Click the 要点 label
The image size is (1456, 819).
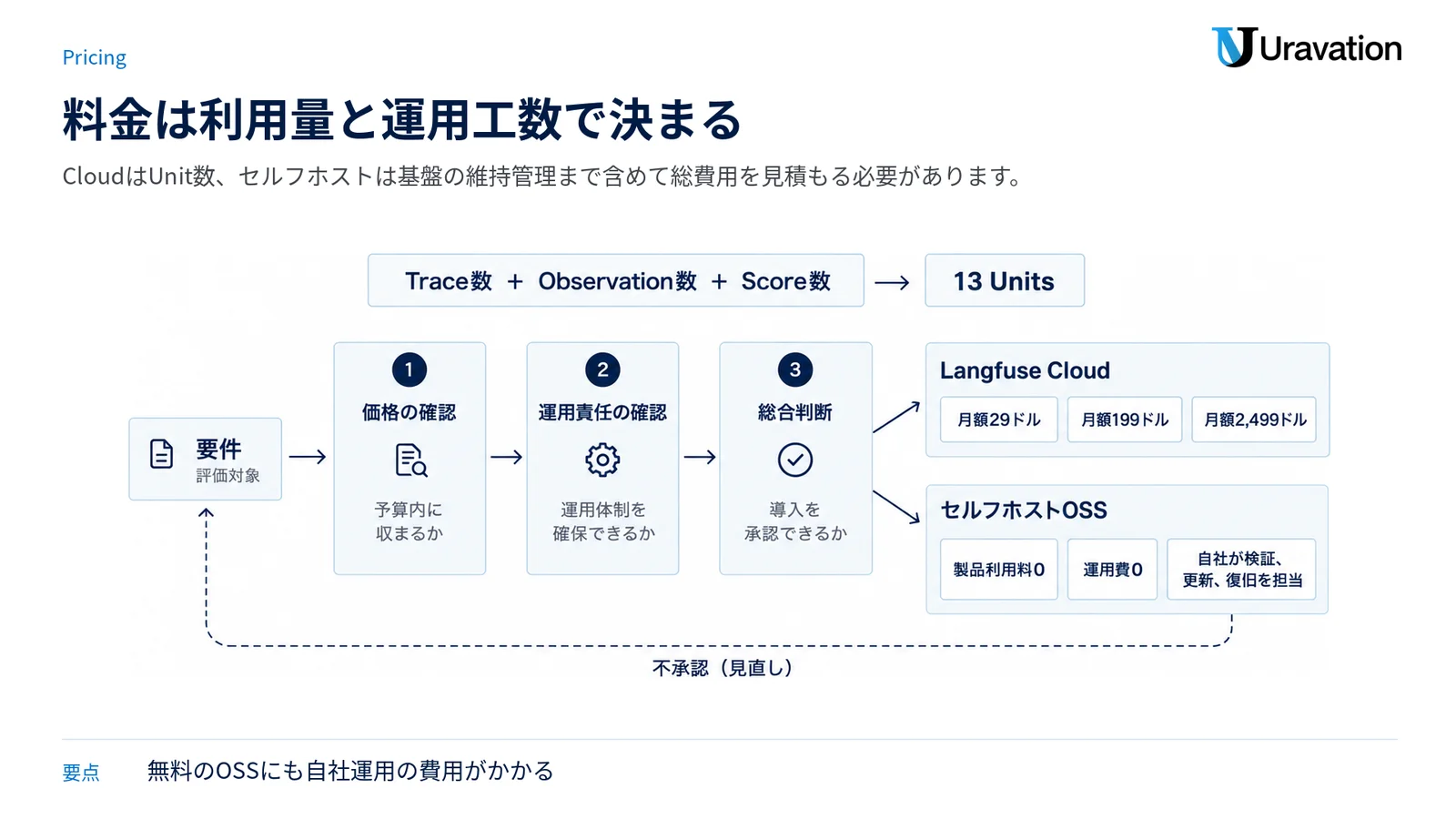click(81, 773)
